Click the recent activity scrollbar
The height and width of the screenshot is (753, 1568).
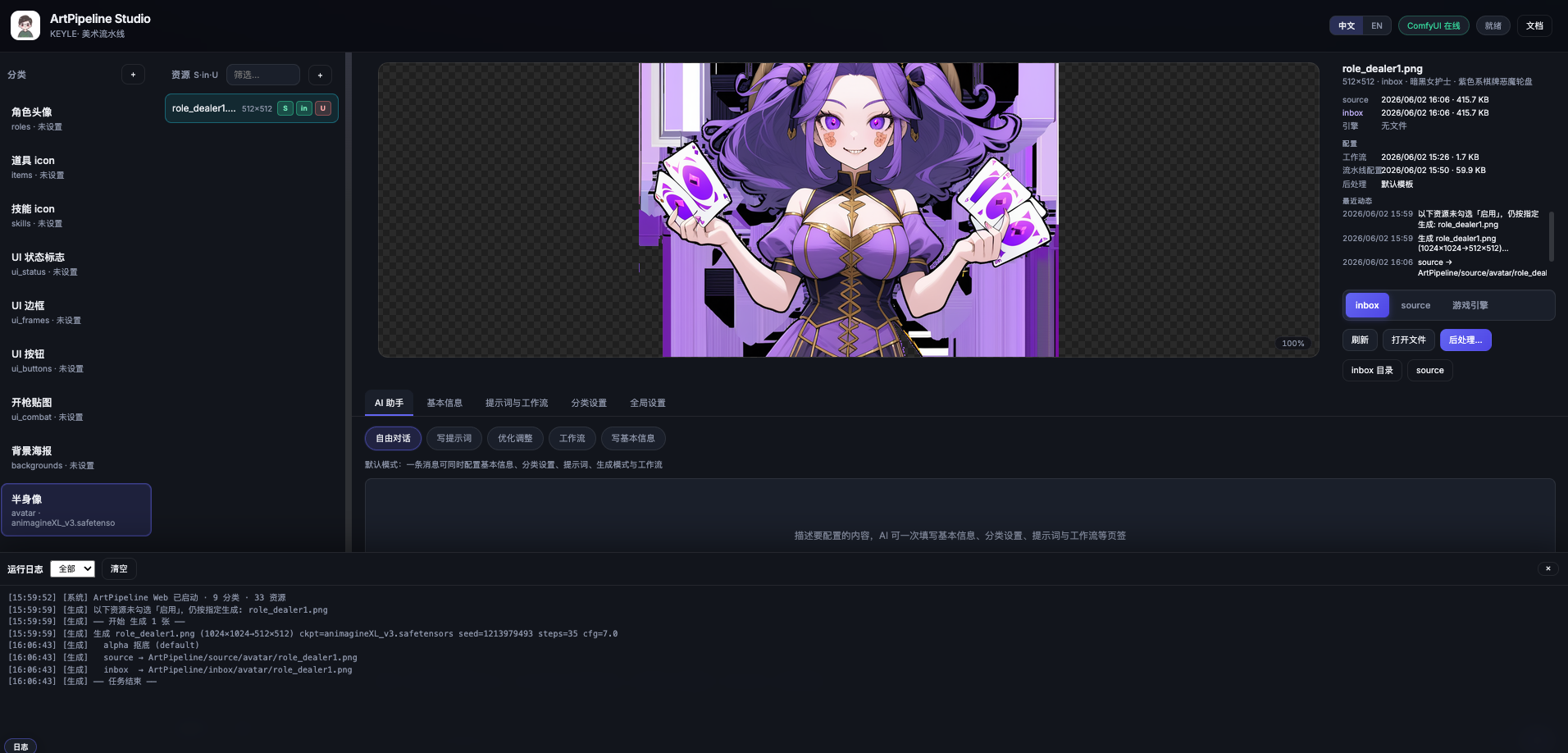point(1551,236)
